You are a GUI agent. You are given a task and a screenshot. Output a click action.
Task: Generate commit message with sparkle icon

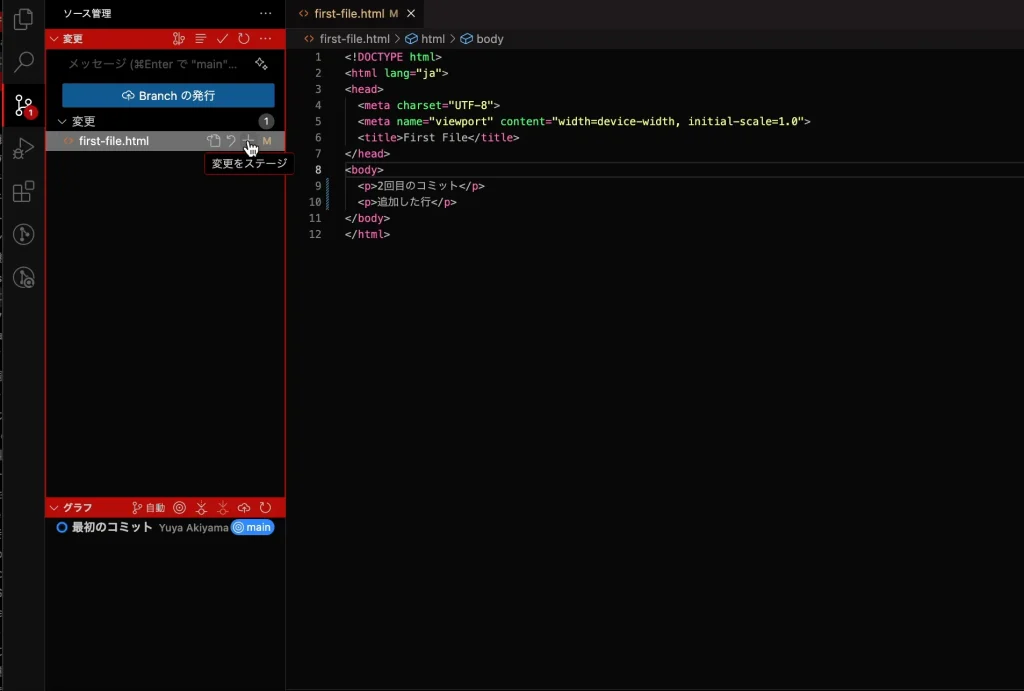[x=261, y=64]
